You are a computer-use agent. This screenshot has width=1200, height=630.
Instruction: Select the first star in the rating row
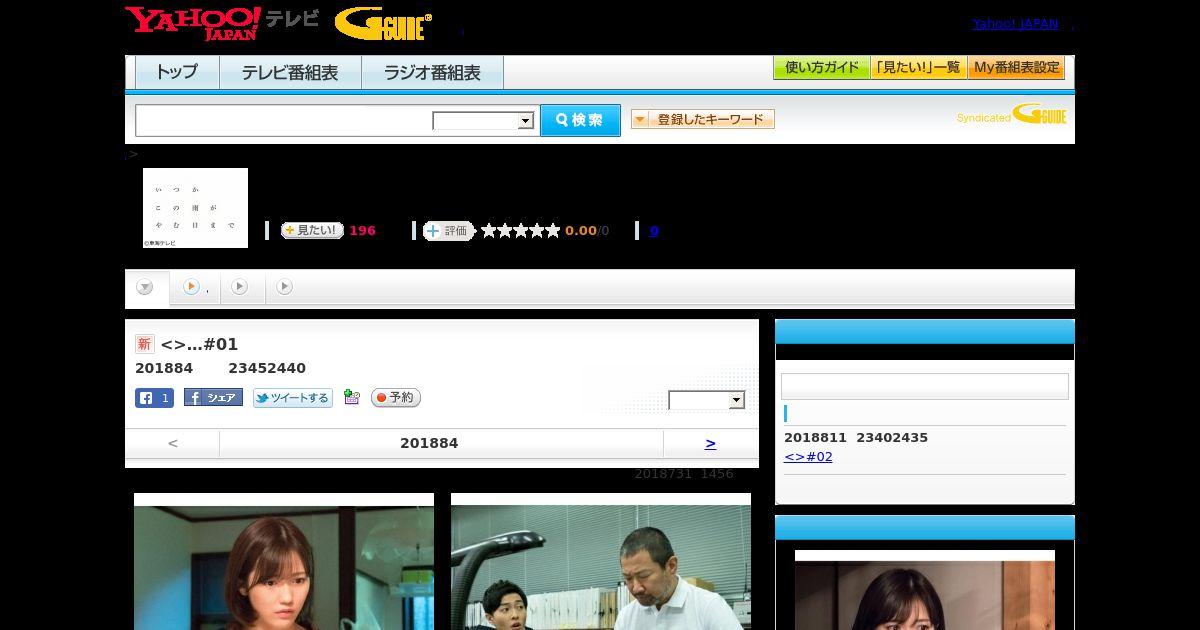click(x=489, y=230)
